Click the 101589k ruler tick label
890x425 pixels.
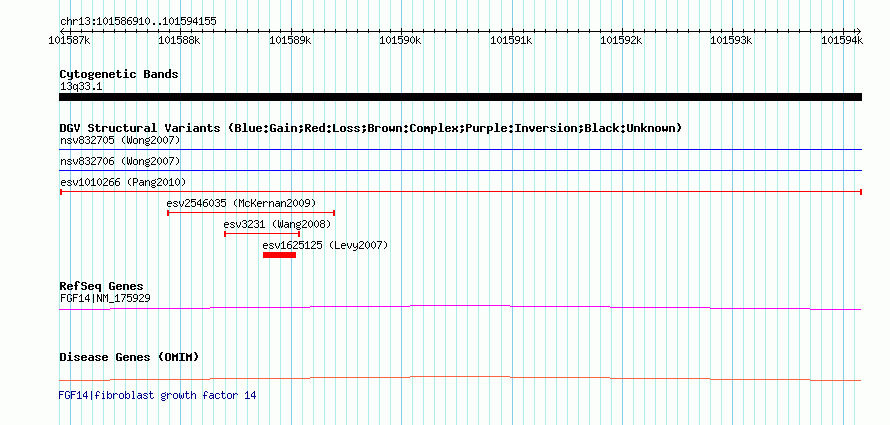tap(290, 40)
